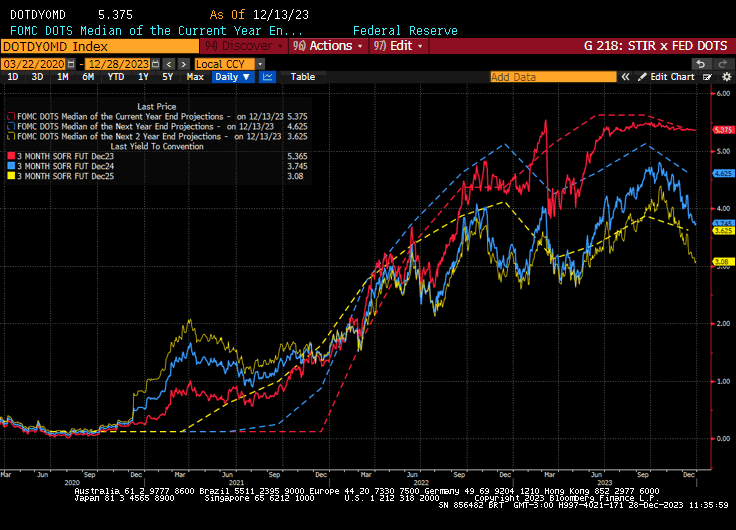Click the 6.00 y-axis label
Screen dimensions: 736x530
point(723,93)
